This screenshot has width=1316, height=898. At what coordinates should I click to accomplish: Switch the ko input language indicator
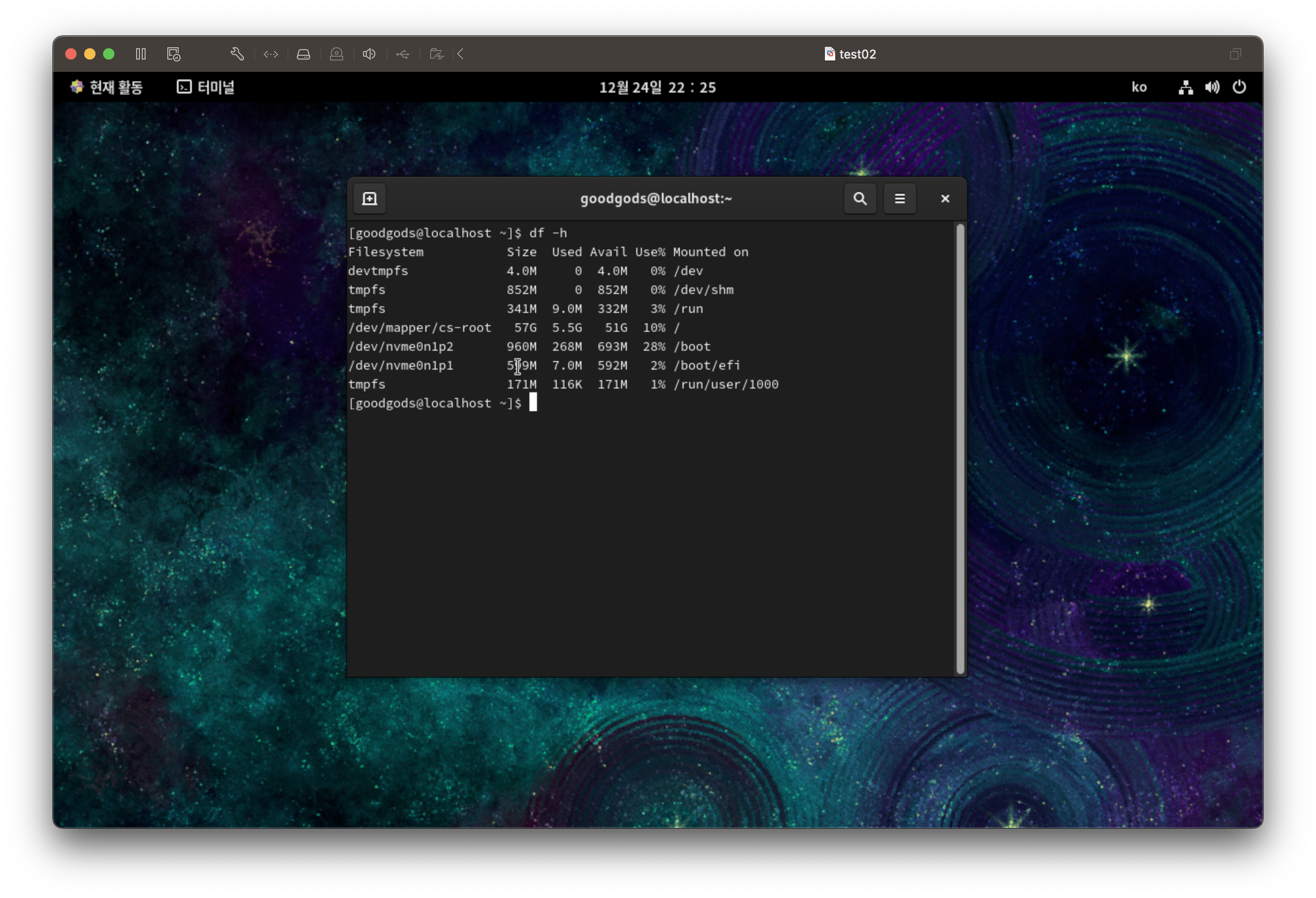point(1139,87)
